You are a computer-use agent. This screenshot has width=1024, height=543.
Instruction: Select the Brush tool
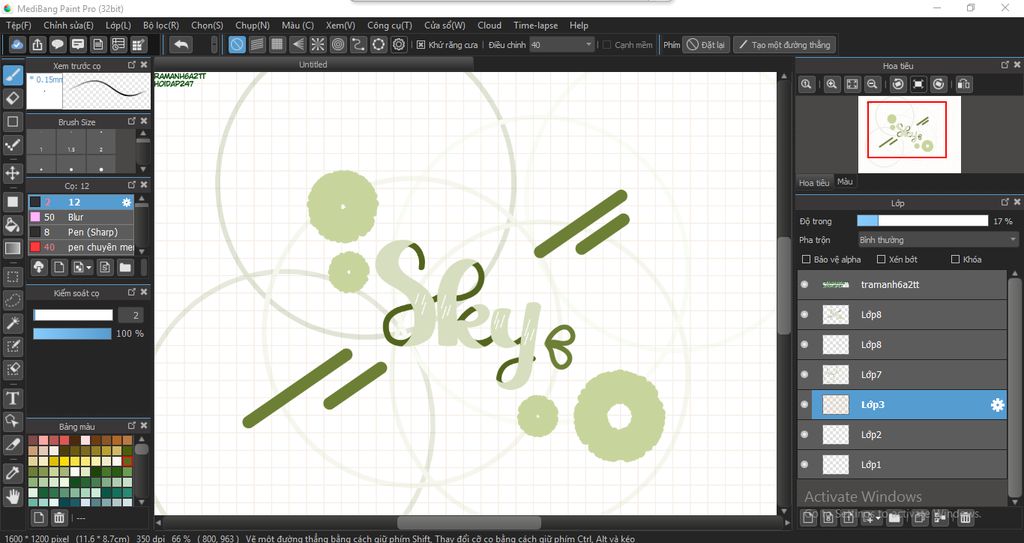(12, 75)
